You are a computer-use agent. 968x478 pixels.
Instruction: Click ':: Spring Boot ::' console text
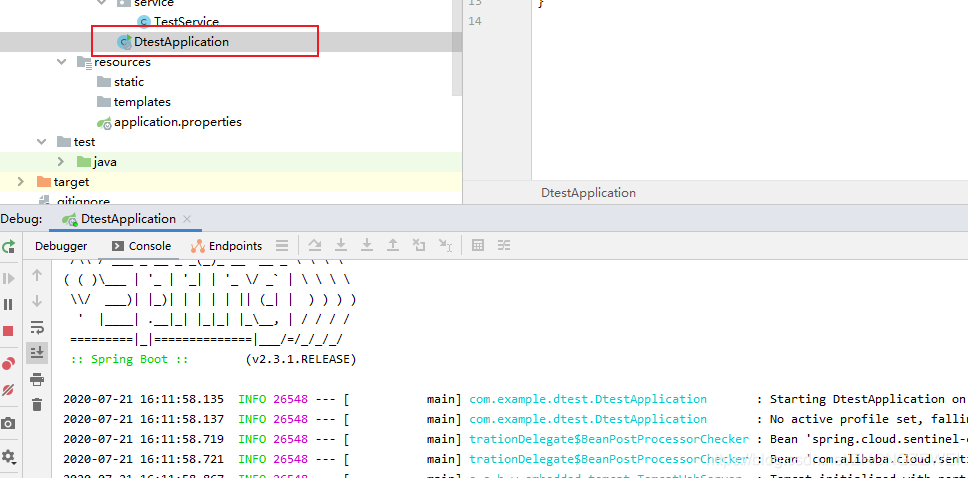pos(129,359)
